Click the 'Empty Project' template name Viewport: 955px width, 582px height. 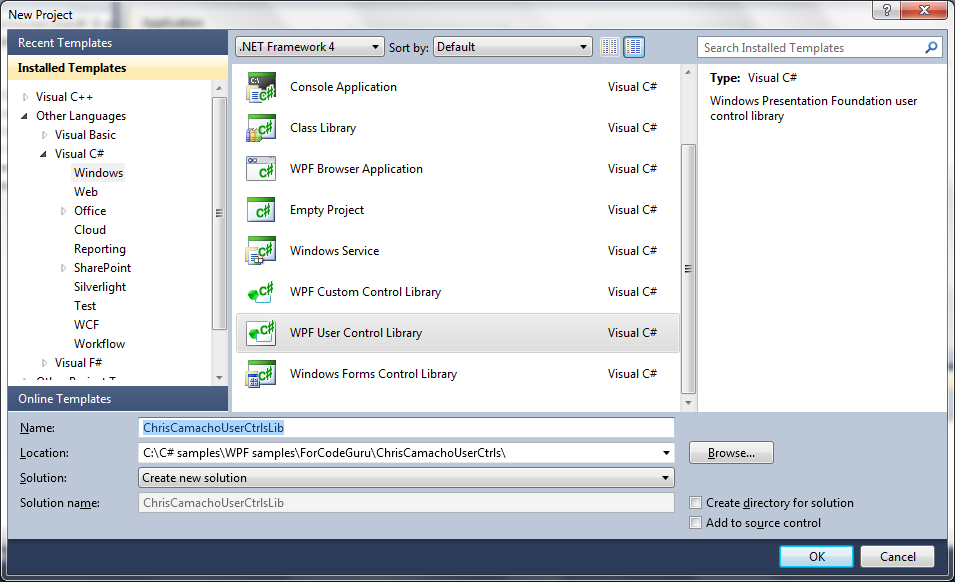[x=327, y=210]
